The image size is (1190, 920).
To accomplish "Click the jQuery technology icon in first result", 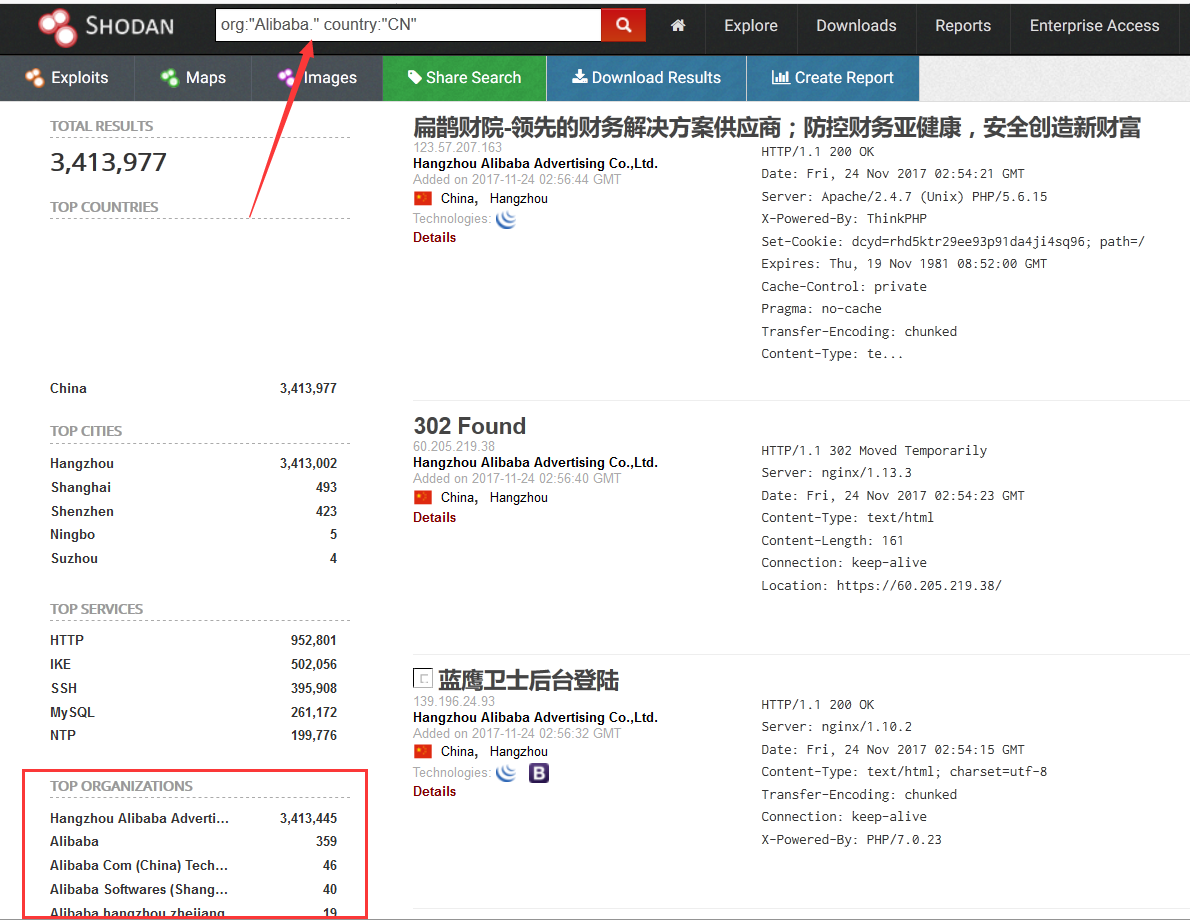I will (x=505, y=219).
